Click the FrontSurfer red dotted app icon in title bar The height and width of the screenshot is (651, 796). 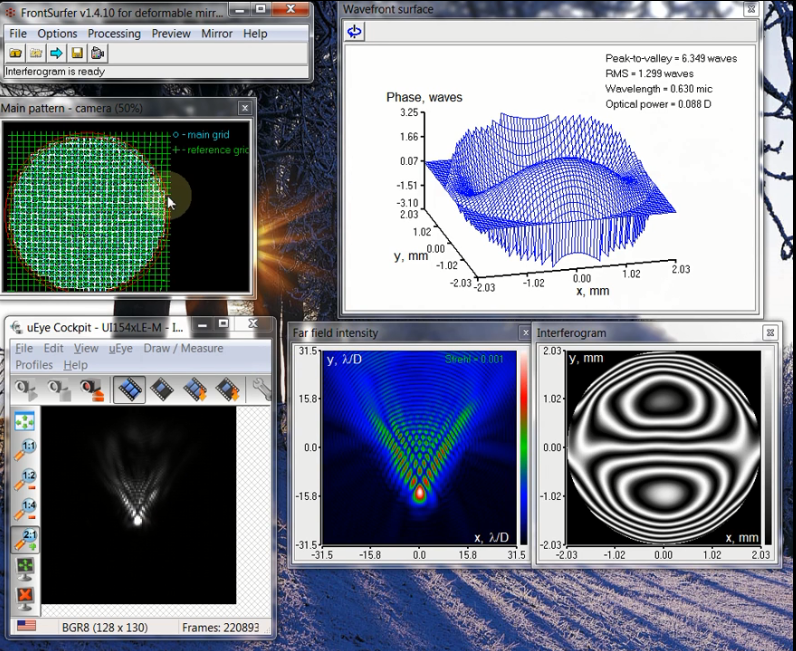[x=10, y=13]
